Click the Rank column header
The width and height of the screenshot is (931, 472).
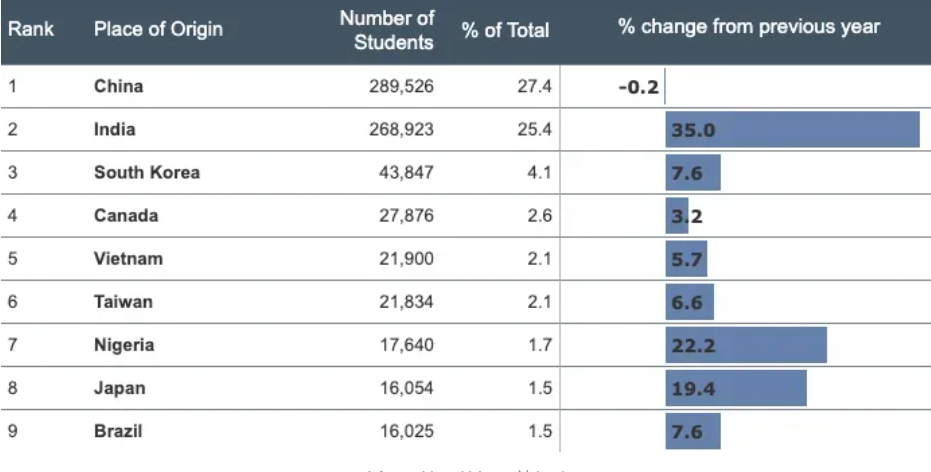tap(31, 29)
